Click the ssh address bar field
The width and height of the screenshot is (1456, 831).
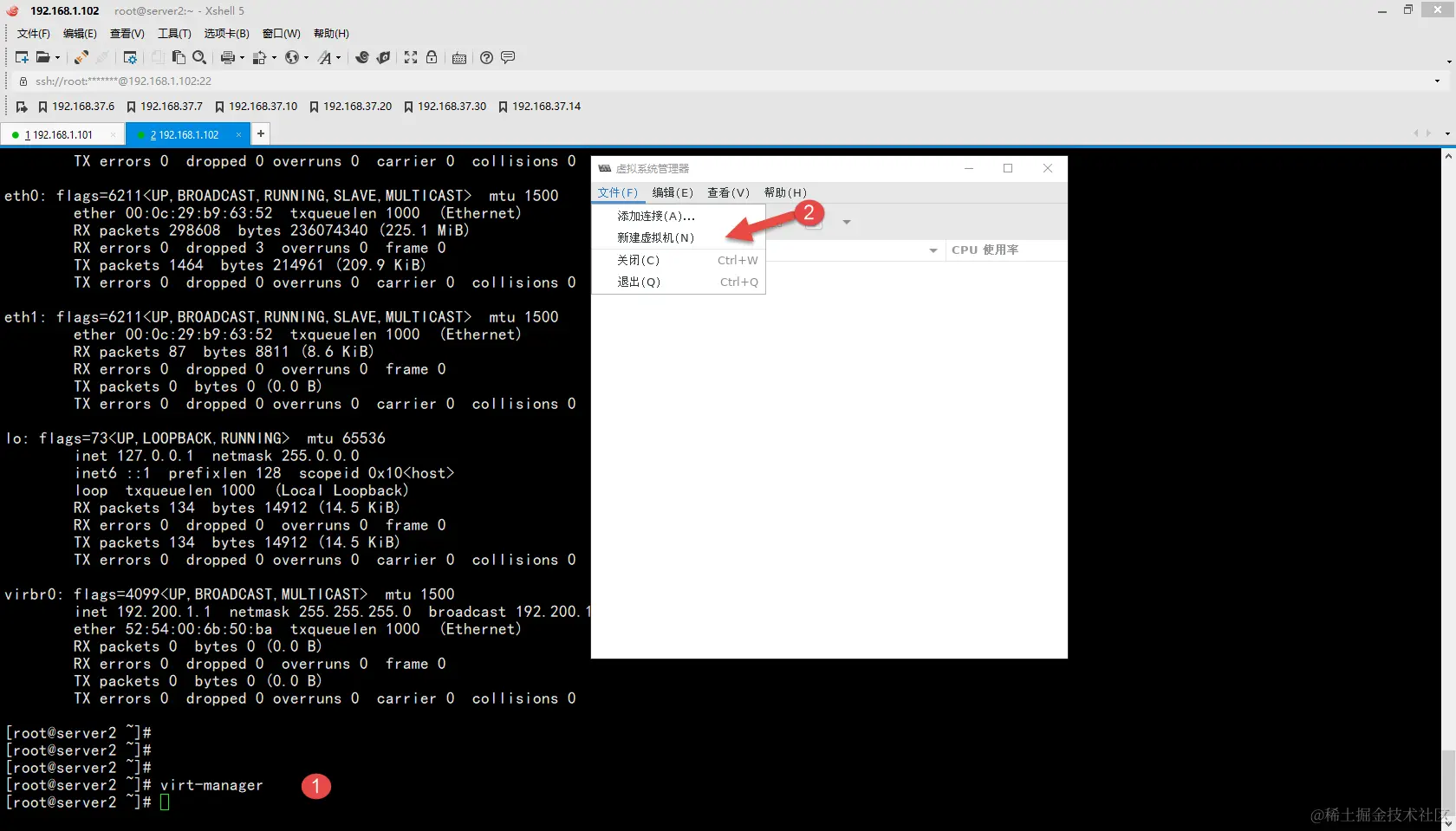pyautogui.click(x=728, y=81)
